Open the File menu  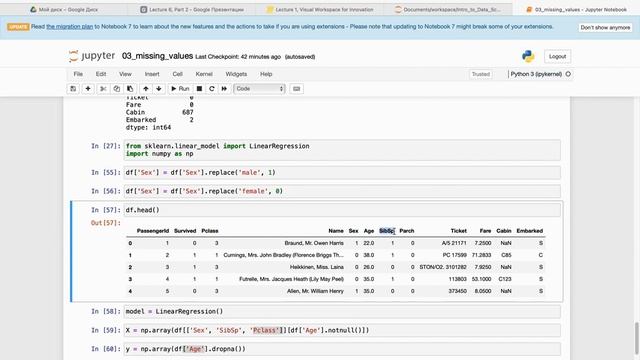[78, 74]
